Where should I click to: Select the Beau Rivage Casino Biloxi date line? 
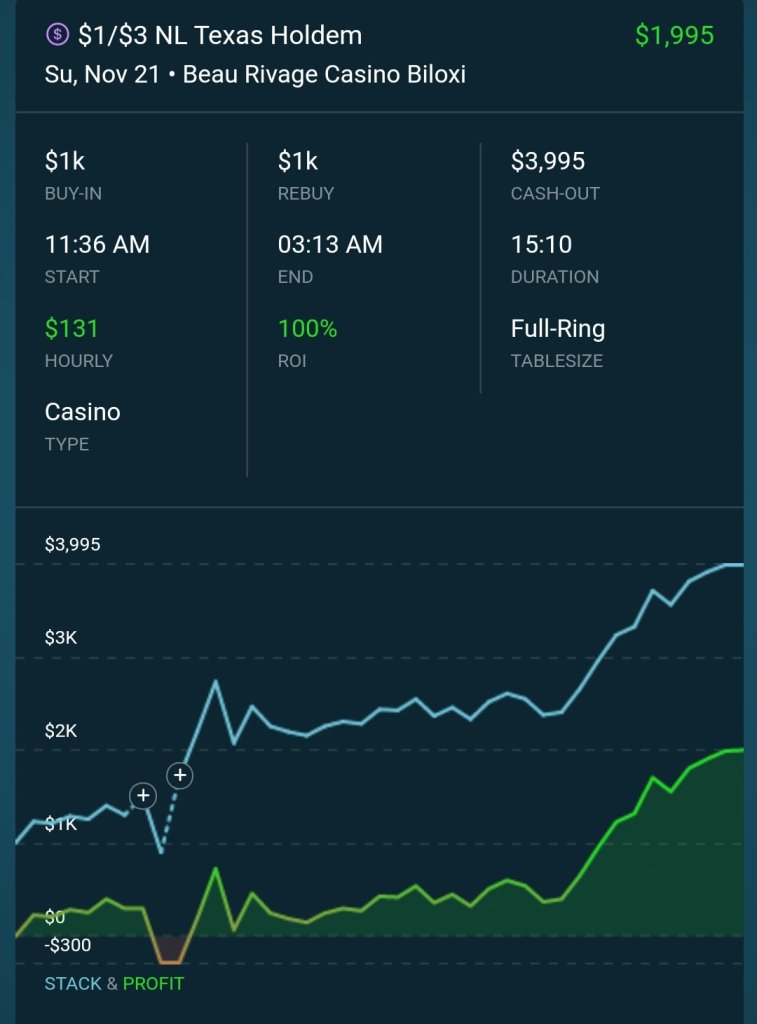(x=255, y=75)
